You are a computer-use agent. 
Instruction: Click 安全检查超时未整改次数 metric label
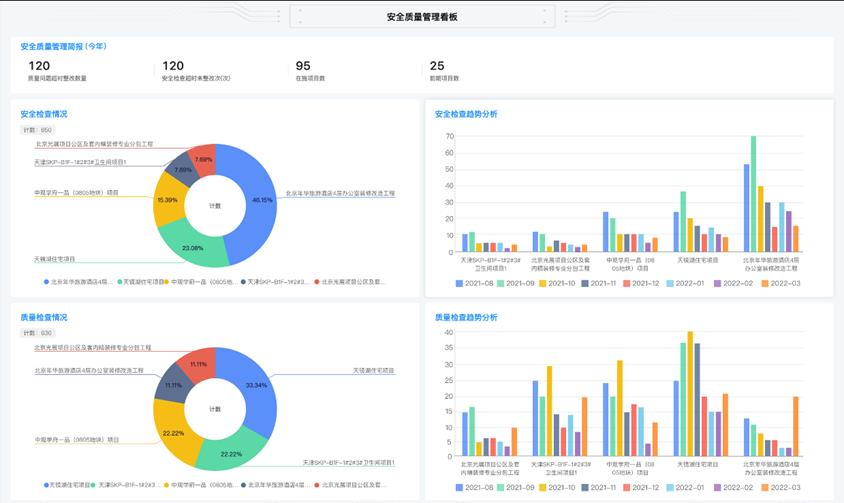click(x=196, y=78)
